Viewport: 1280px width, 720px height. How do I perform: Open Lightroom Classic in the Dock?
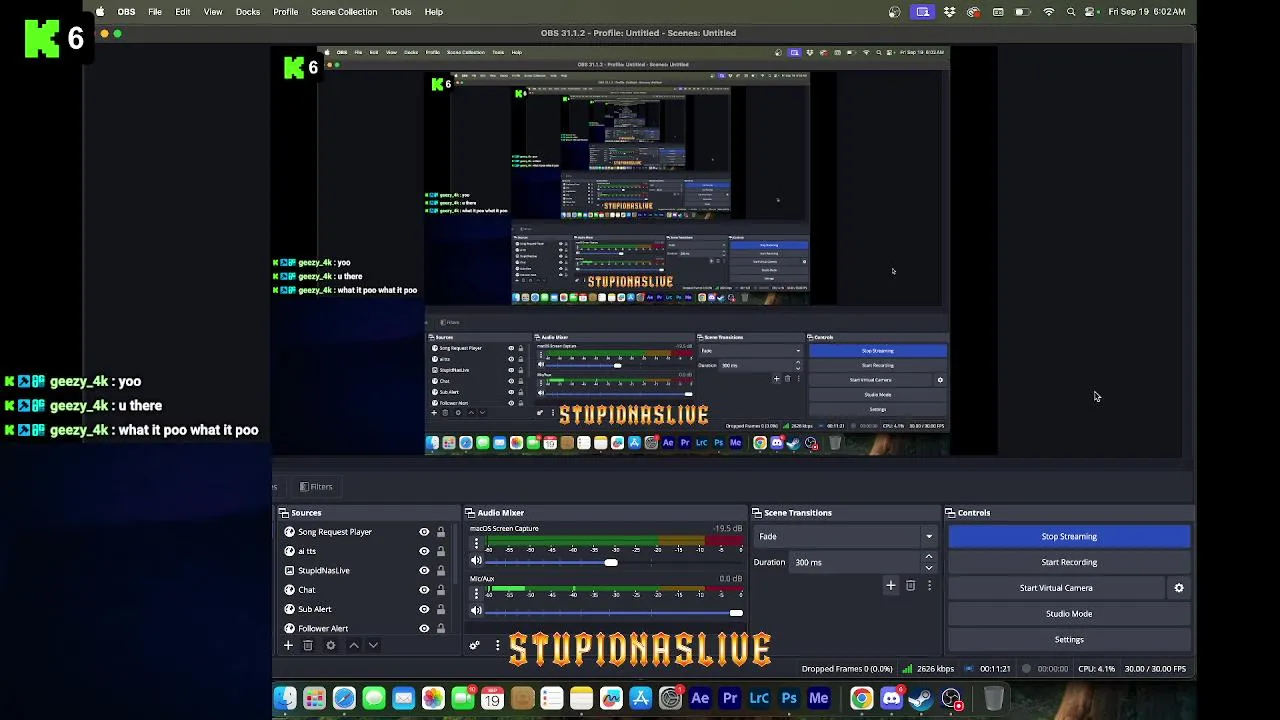[759, 699]
